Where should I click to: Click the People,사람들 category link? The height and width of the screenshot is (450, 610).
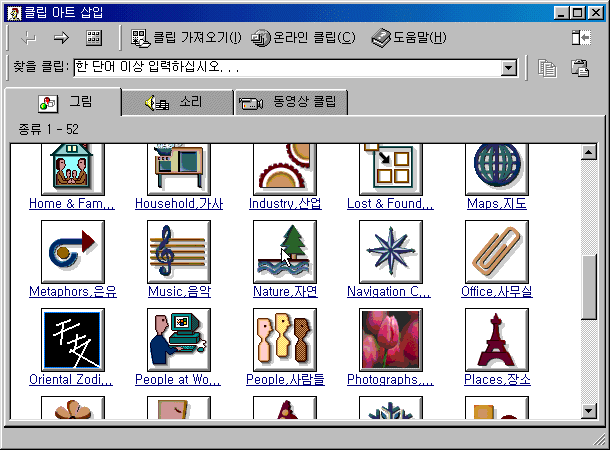click(285, 379)
